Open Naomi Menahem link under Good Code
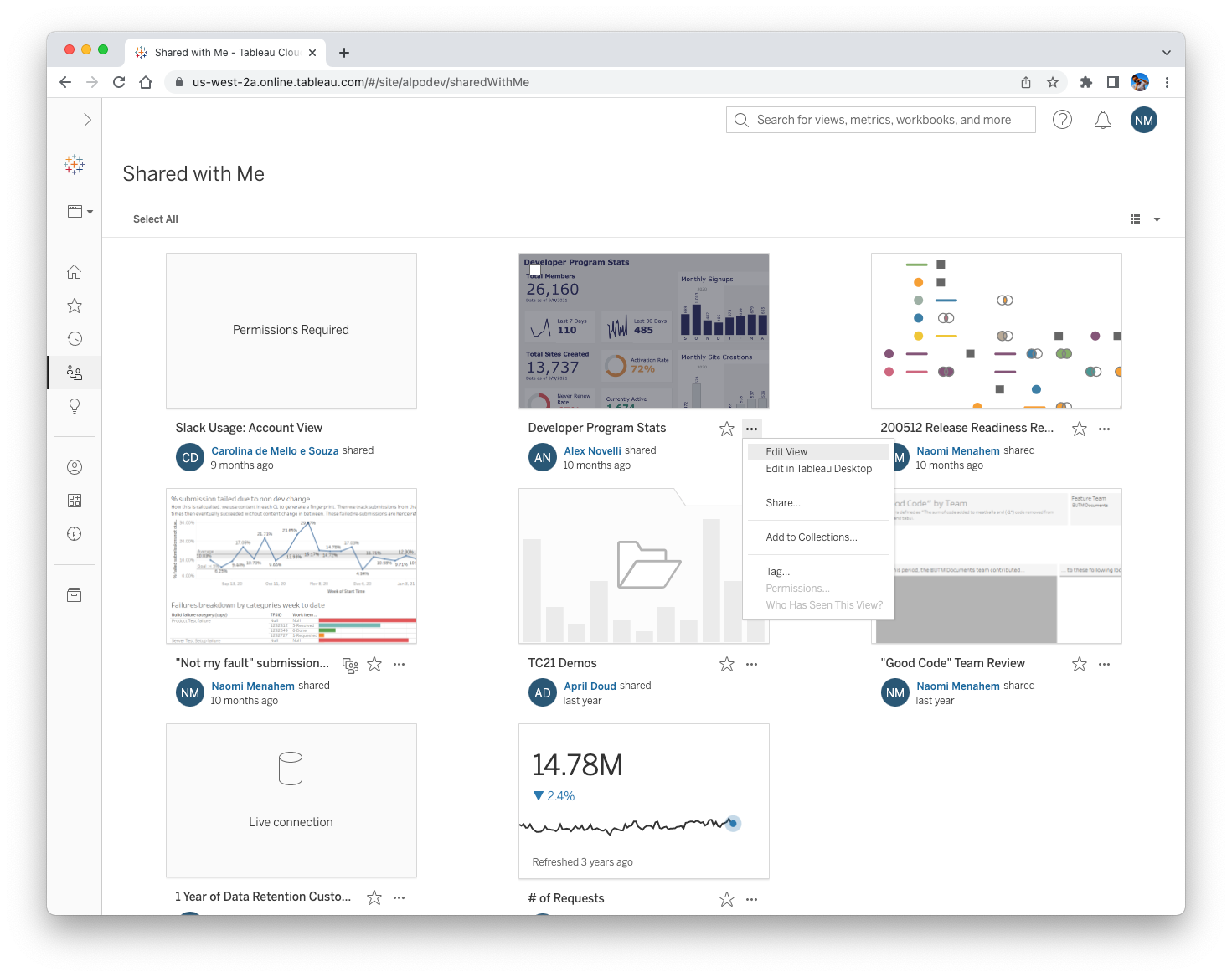Viewport: 1232px width, 977px height. tap(958, 686)
